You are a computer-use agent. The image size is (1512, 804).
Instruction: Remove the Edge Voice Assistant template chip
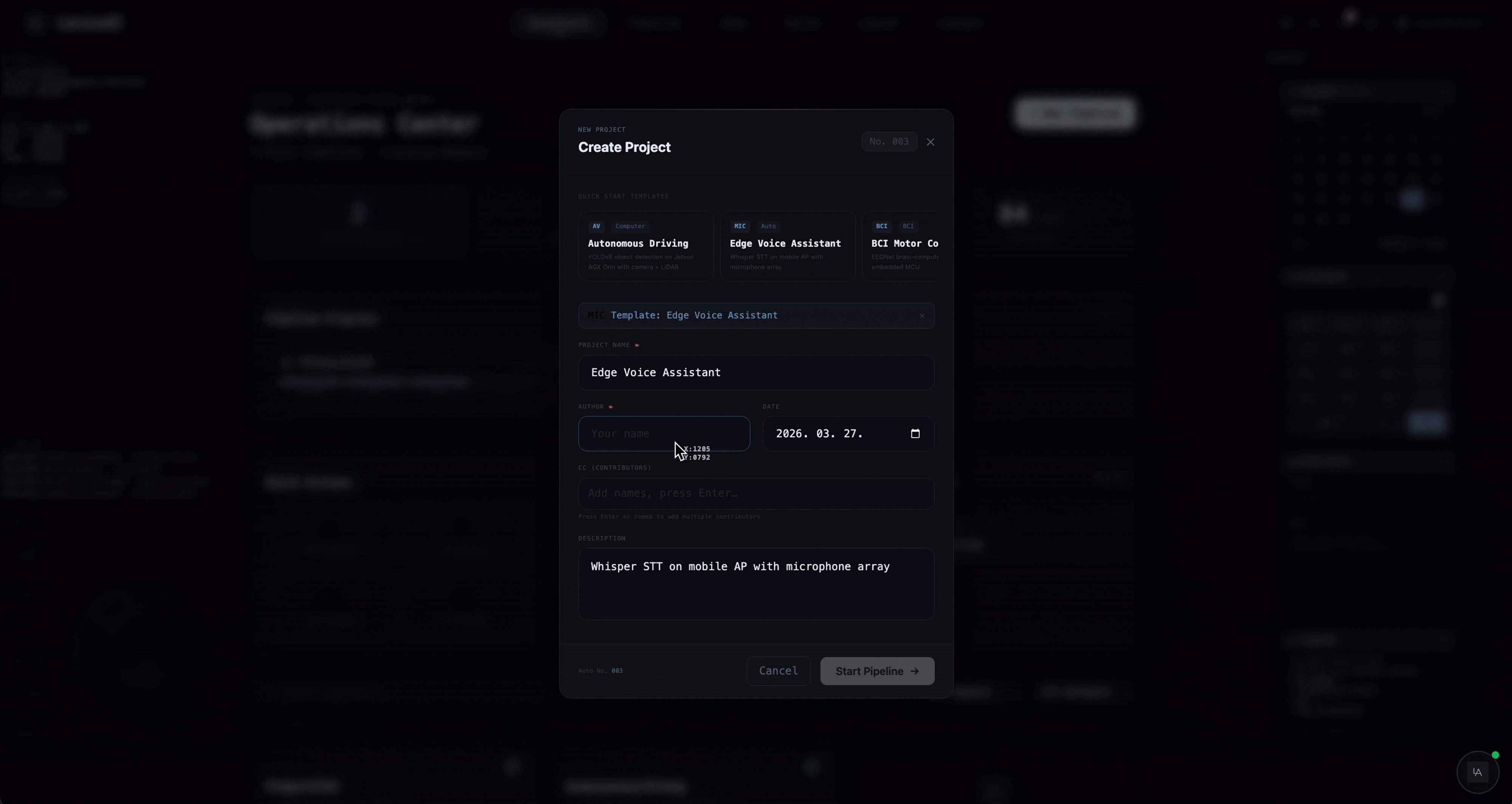[x=922, y=316]
